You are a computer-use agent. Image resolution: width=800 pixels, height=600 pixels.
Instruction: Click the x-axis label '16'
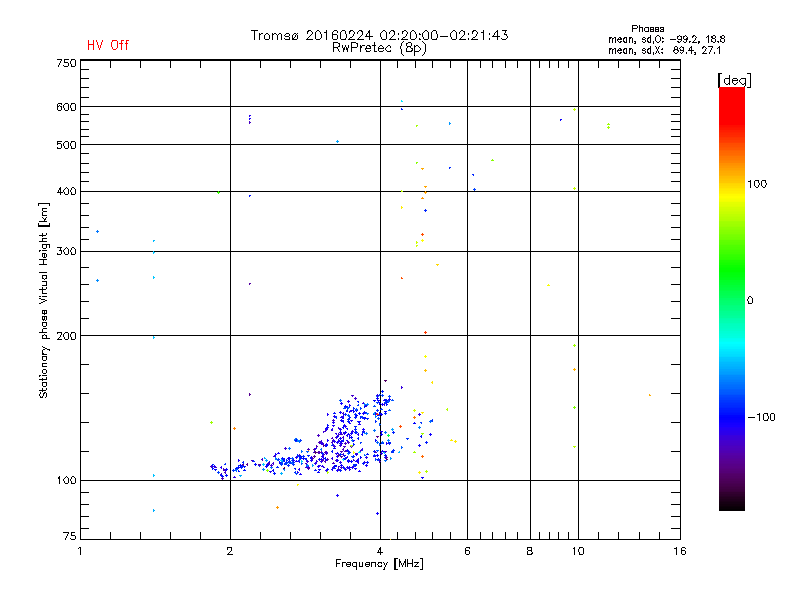coord(680,551)
